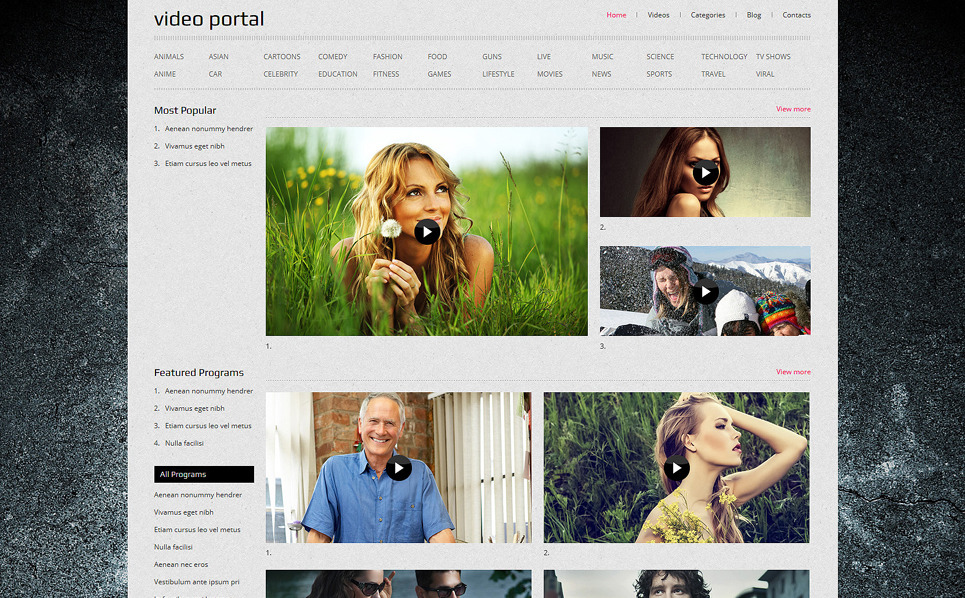Viewport: 965px width, 598px height.
Task: Open the Categories menu item
Action: [708, 15]
